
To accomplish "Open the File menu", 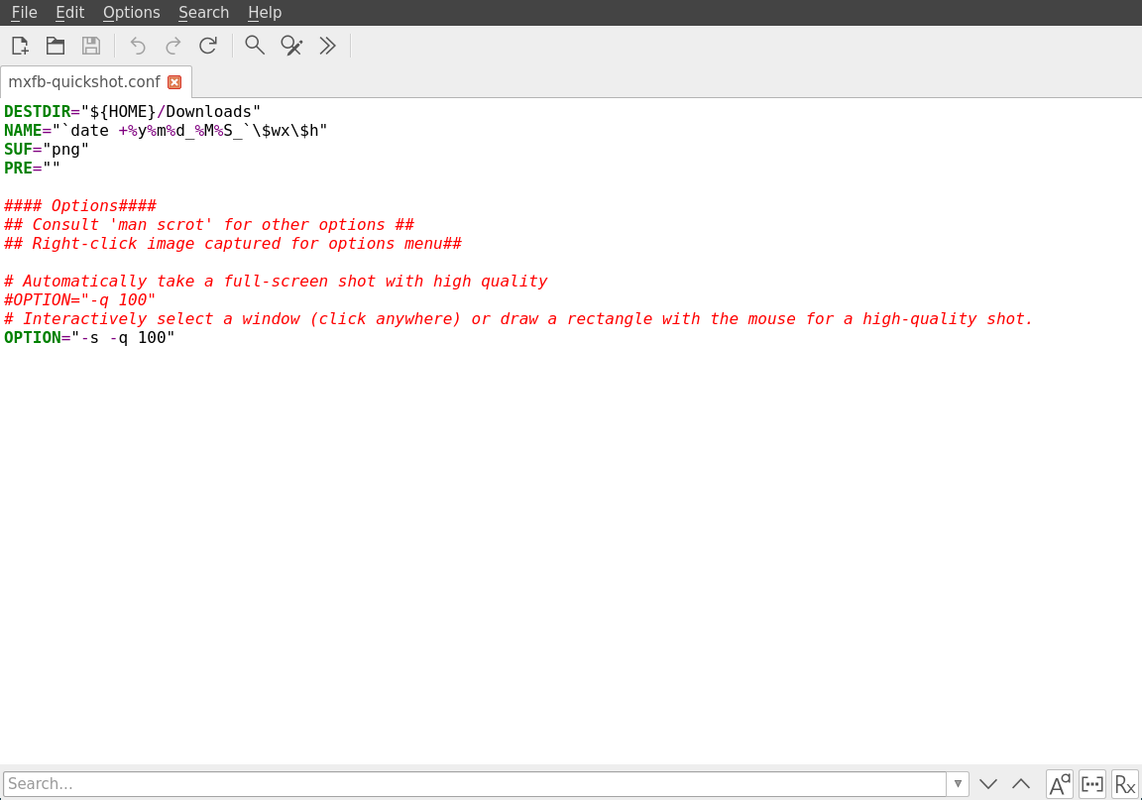I will 24,12.
